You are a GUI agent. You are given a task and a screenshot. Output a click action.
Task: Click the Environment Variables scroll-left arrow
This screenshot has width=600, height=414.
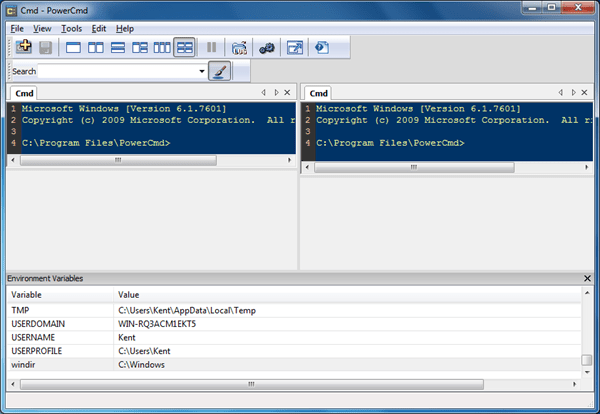coord(13,384)
